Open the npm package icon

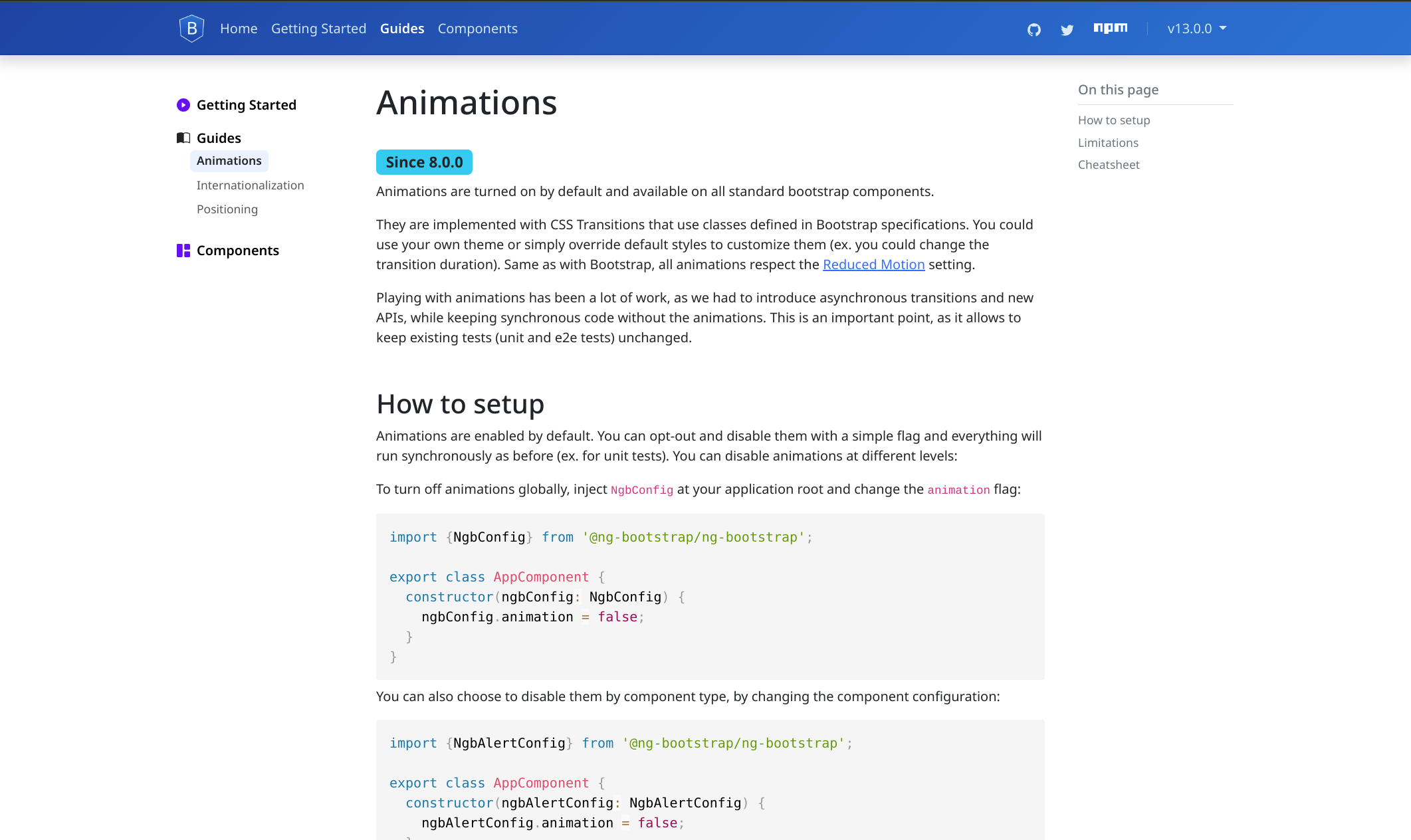[x=1111, y=28]
